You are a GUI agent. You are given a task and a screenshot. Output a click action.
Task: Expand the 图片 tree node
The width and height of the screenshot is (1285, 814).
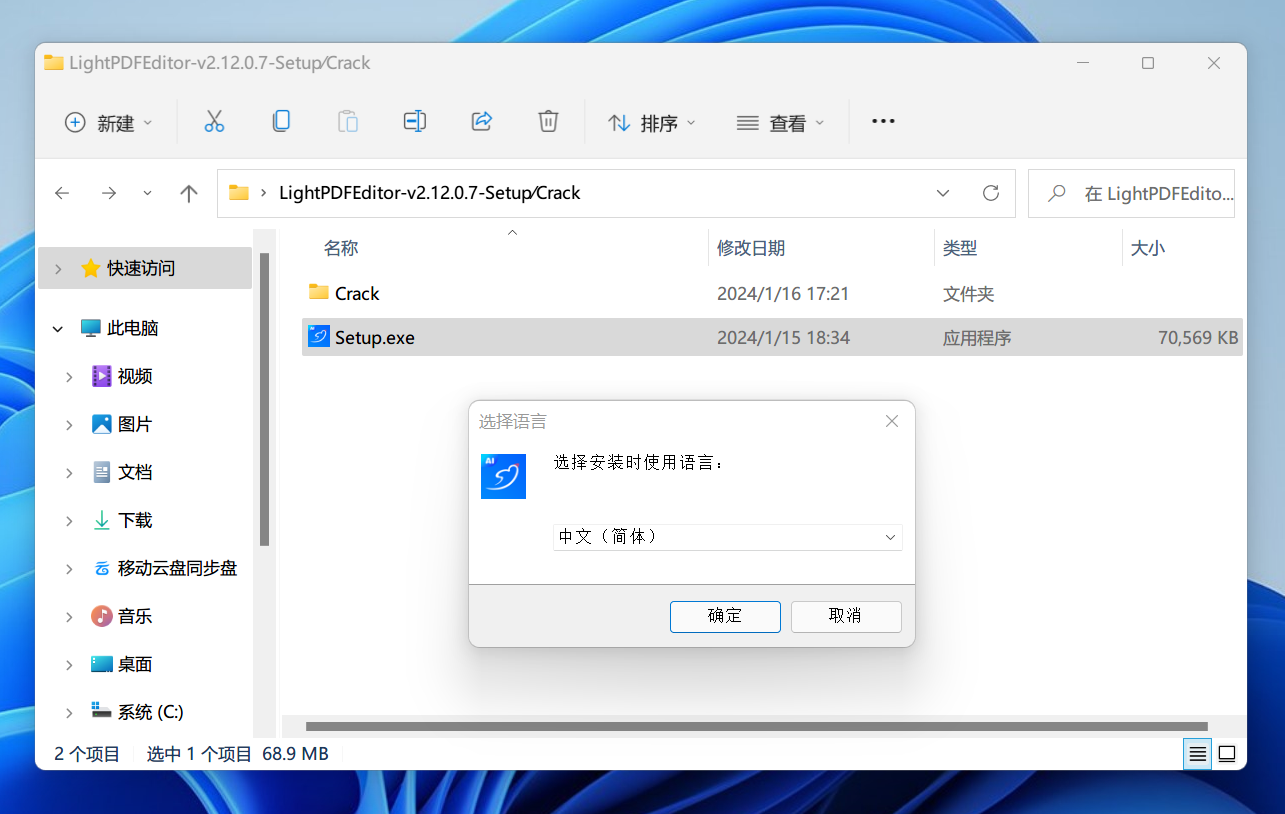69,425
